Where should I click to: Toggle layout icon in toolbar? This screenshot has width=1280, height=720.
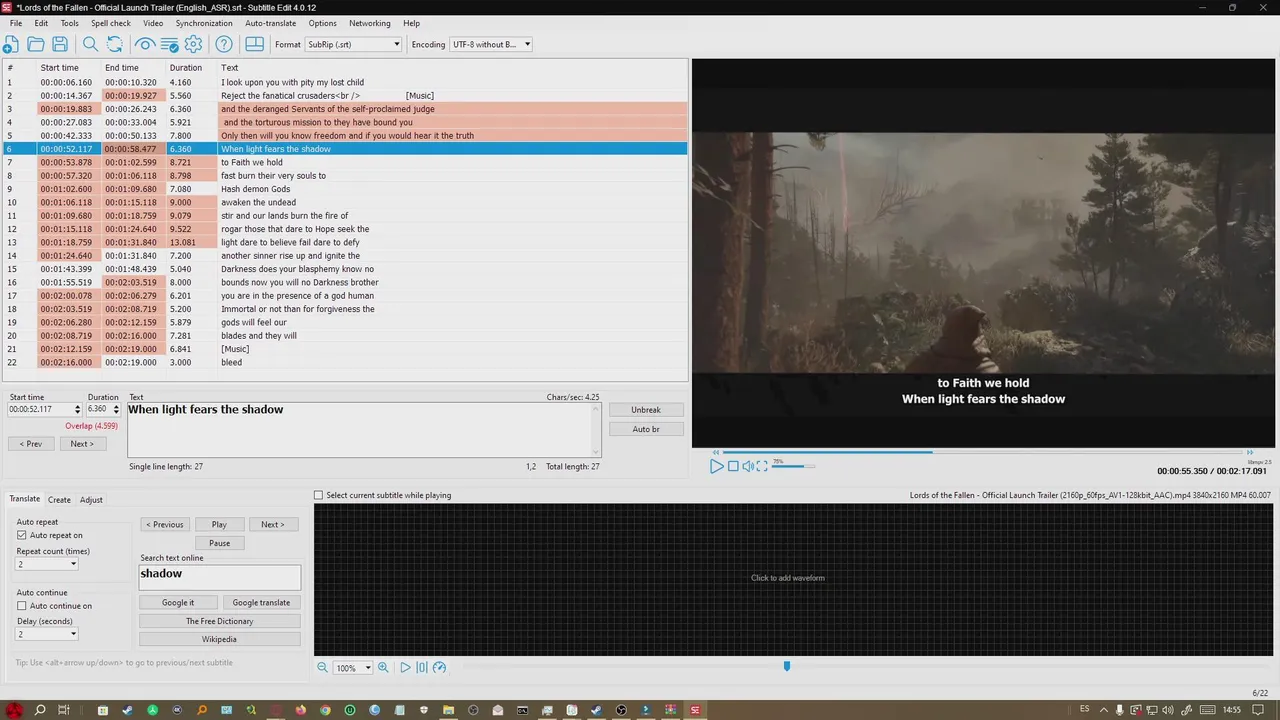tap(254, 44)
